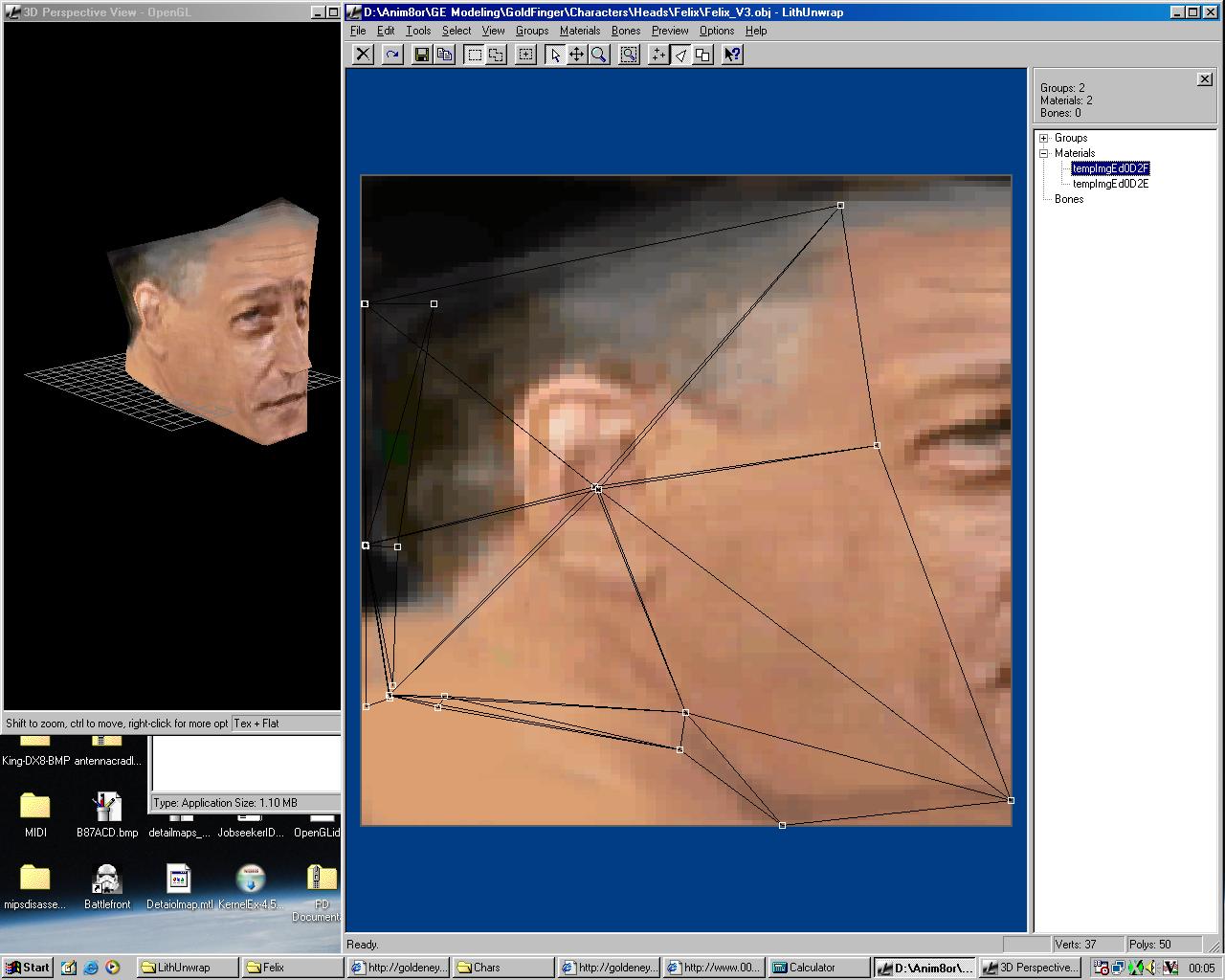Click the Copy icon in toolbar

click(x=444, y=55)
